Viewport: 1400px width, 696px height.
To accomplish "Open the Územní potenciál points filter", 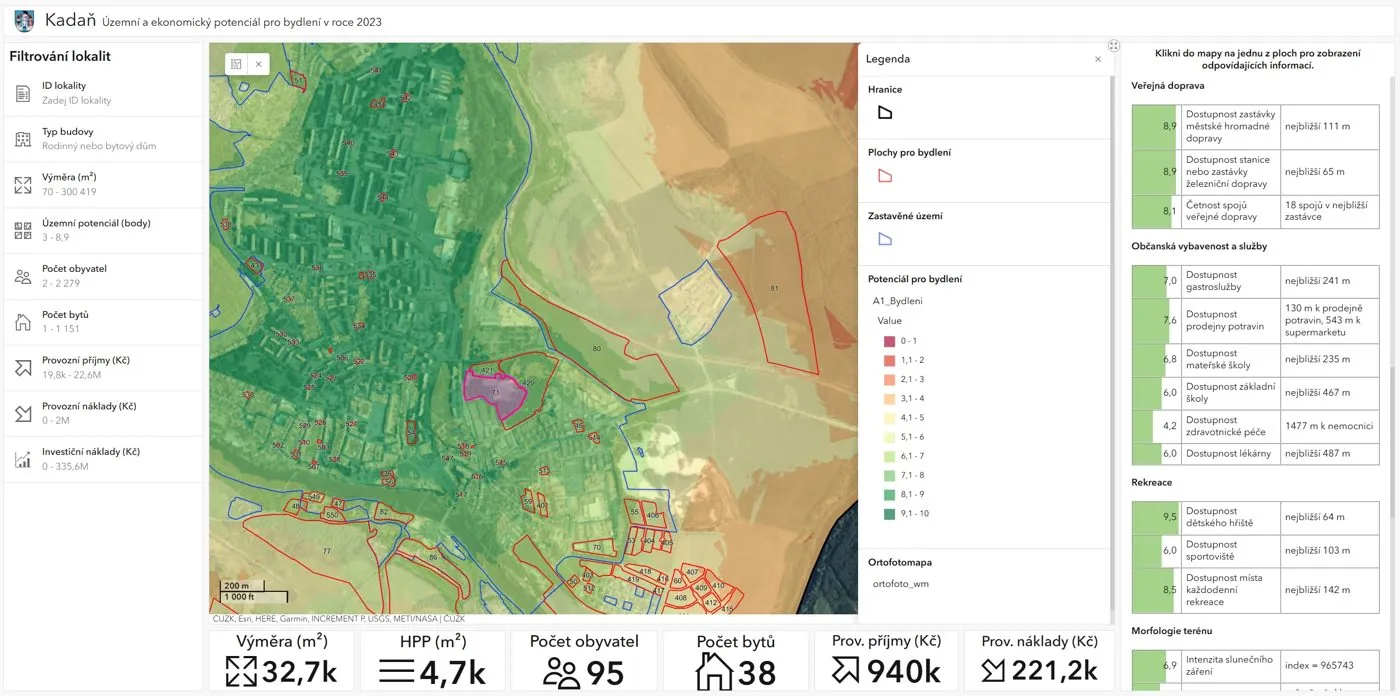I will click(104, 230).
